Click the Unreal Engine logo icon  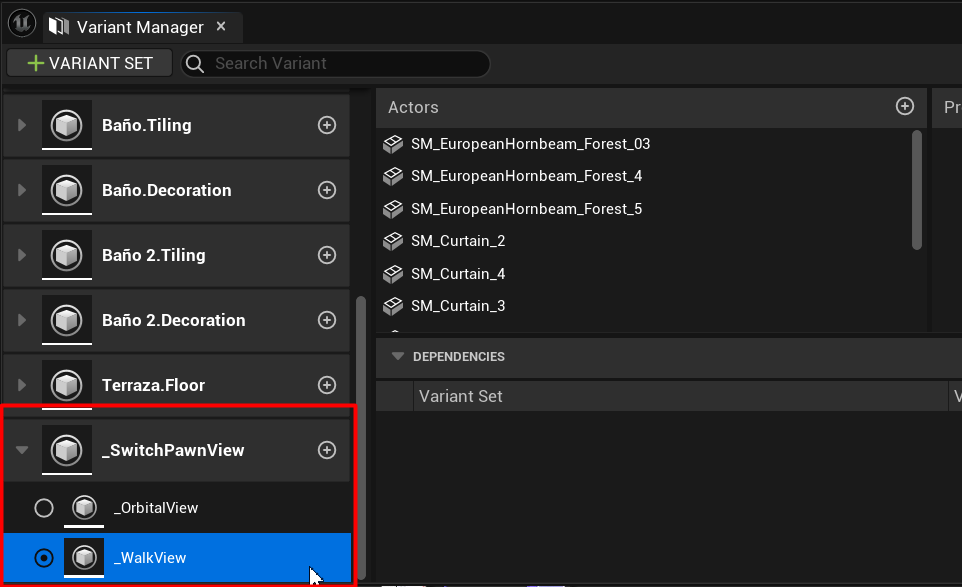[x=21, y=25]
